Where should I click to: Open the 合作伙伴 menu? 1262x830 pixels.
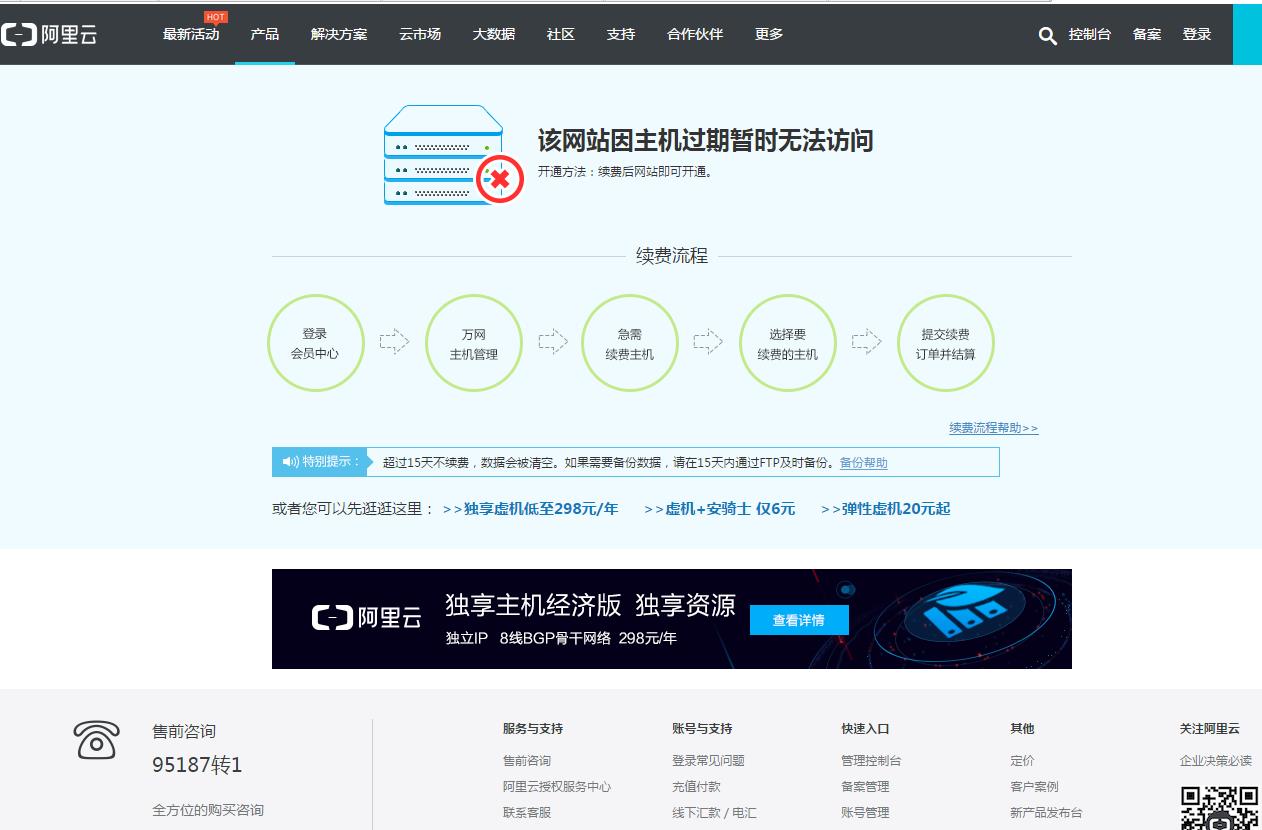695,34
